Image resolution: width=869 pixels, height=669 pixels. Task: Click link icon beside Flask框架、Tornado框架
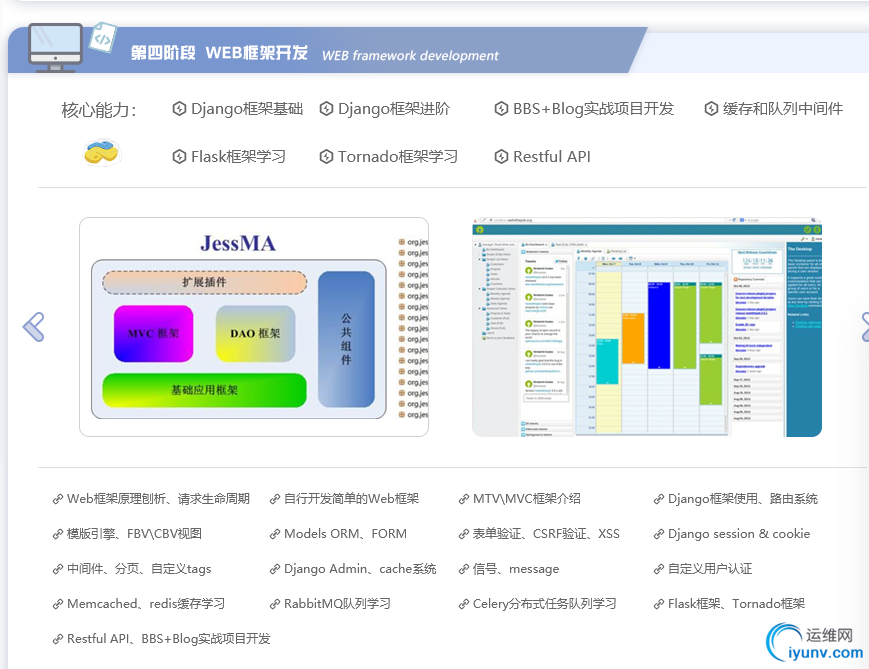658,604
